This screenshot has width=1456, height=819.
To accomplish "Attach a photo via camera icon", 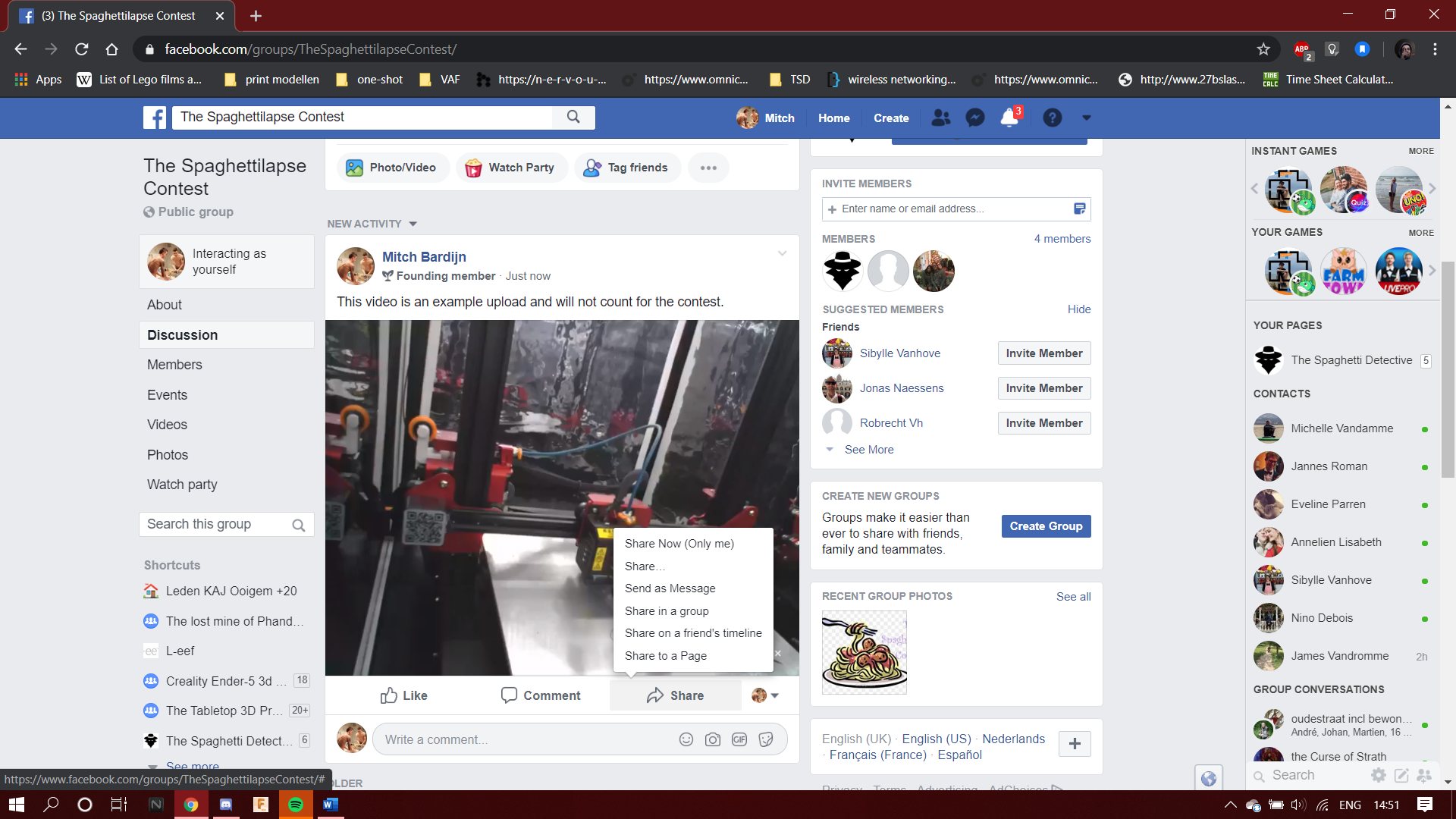I will pos(713,739).
